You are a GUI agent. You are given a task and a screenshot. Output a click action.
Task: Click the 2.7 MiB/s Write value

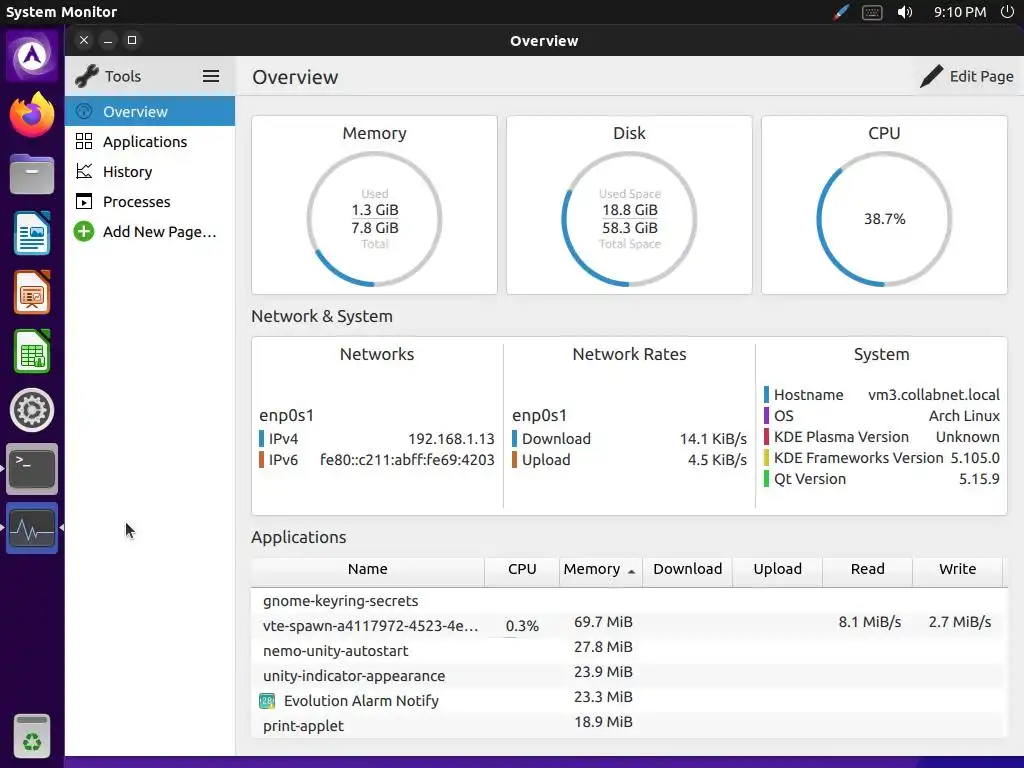(960, 622)
